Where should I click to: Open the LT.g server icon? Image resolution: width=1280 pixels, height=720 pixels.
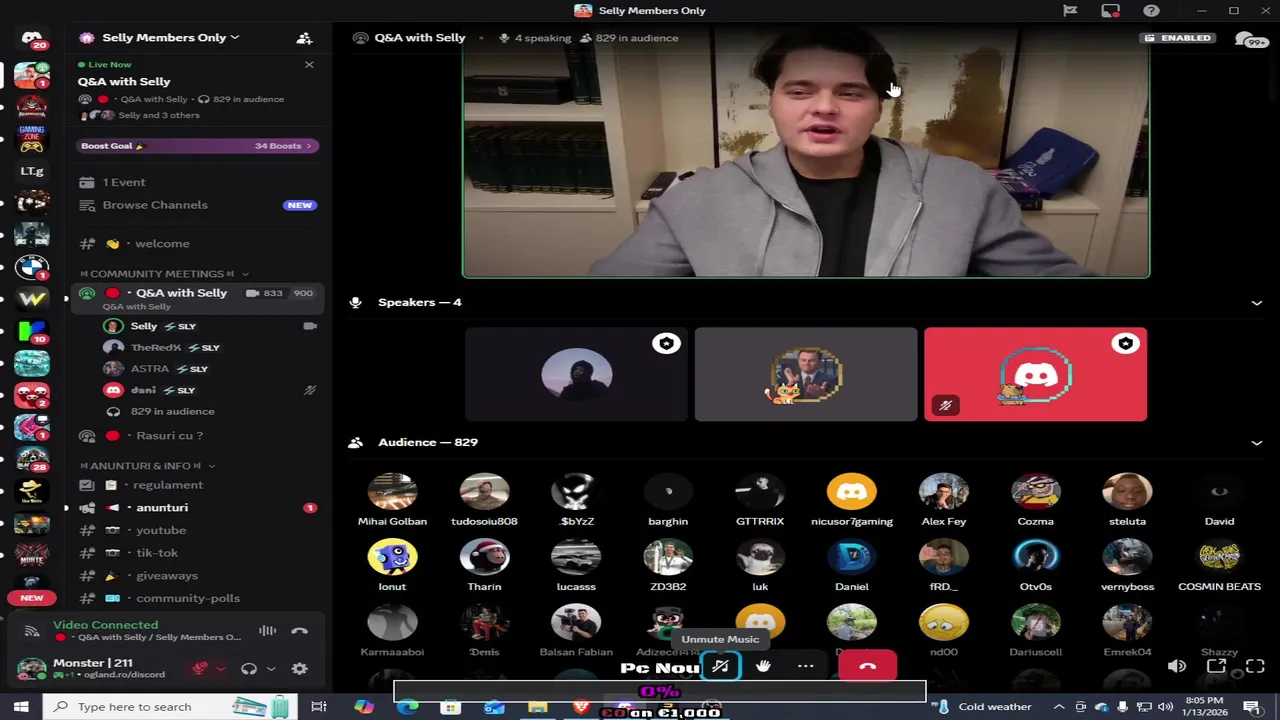coord(32,171)
